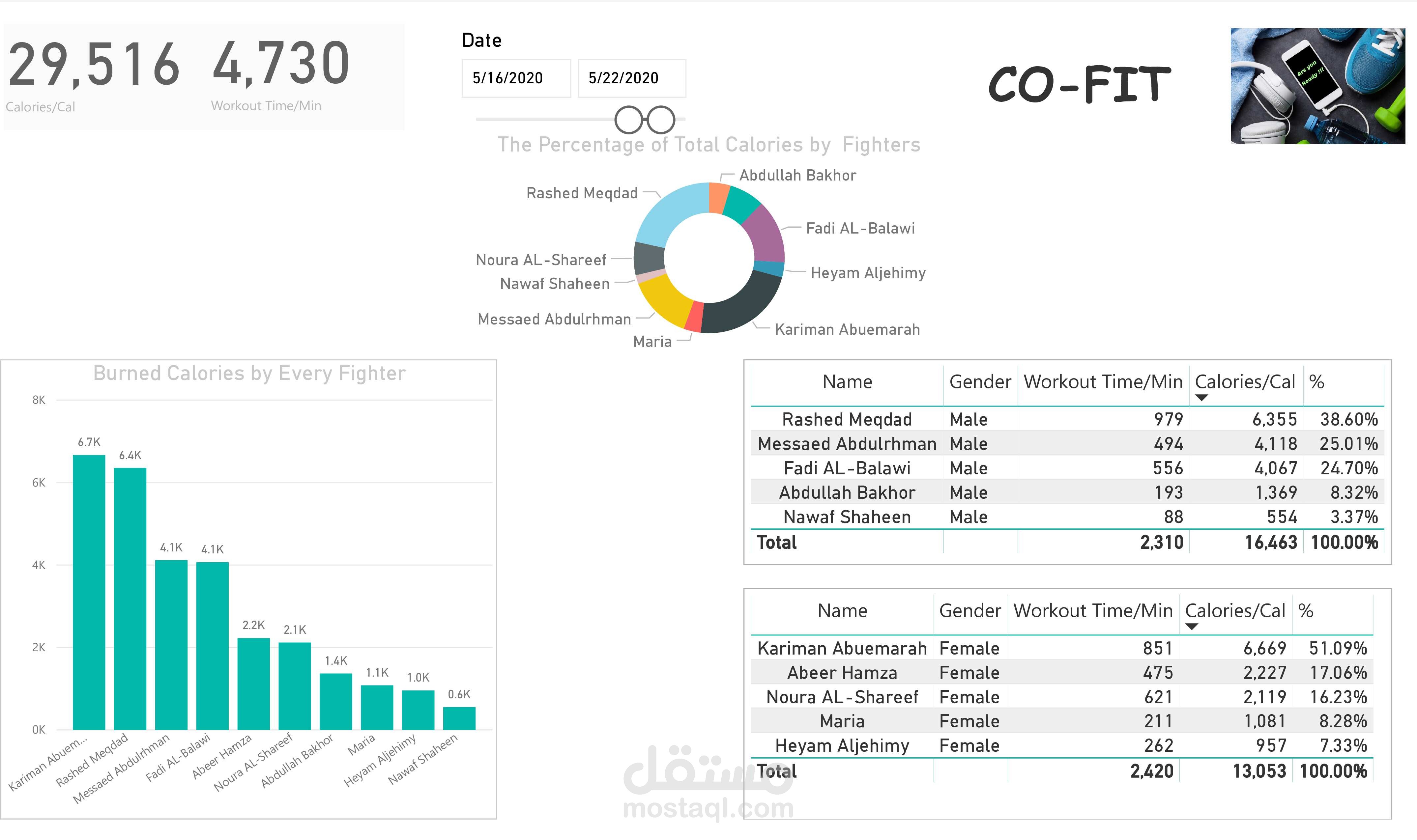Screen dimensions: 1417x840
Task: Click the 51.09% cell for Kariman Abuemarah
Action: pyautogui.click(x=1338, y=648)
